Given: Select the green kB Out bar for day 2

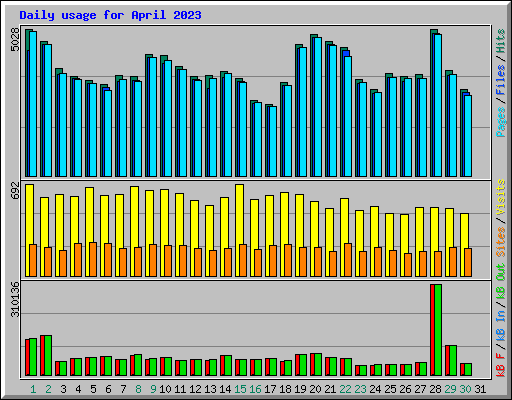Looking at the screenshot, I should [x=48, y=356].
